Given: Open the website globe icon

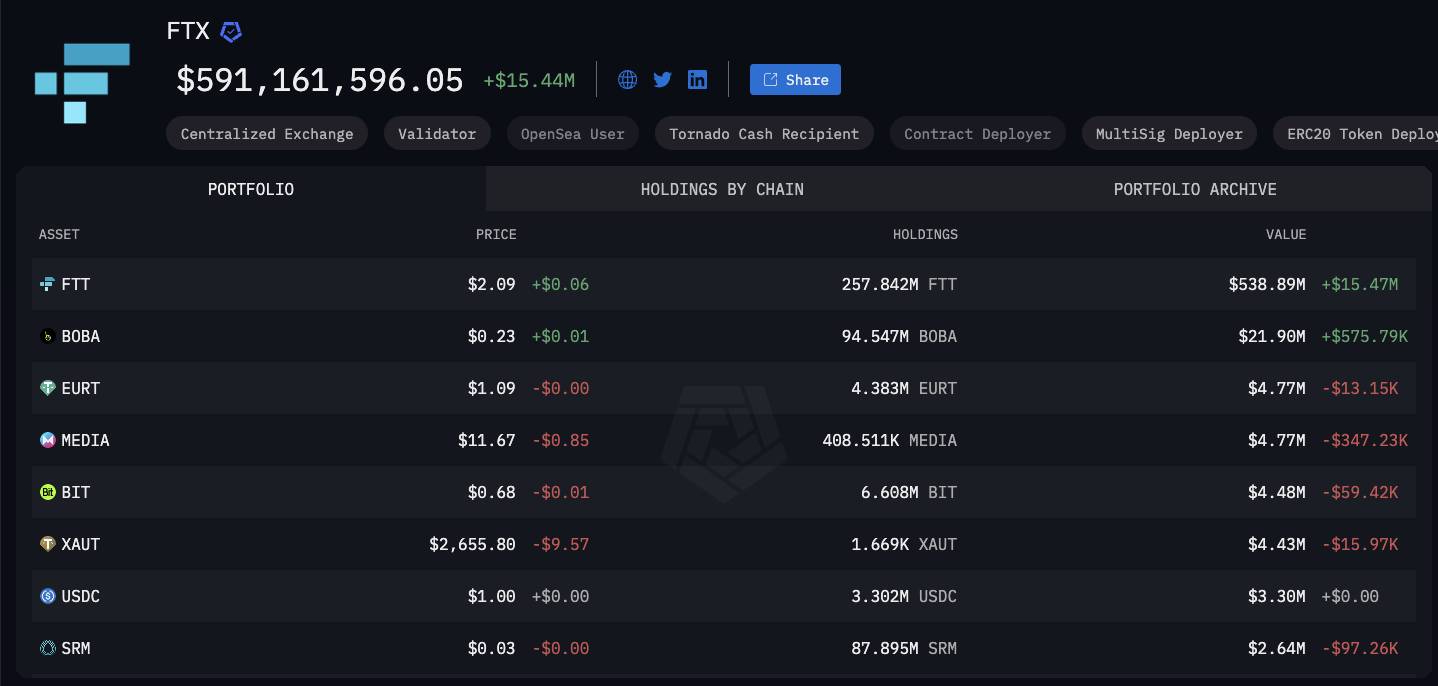Looking at the screenshot, I should (x=627, y=80).
